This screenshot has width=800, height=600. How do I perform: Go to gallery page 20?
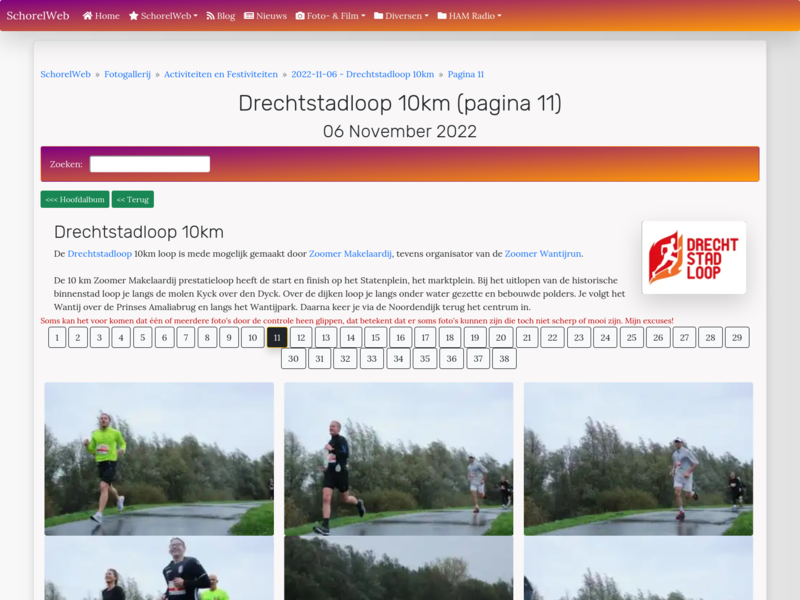pyautogui.click(x=501, y=337)
